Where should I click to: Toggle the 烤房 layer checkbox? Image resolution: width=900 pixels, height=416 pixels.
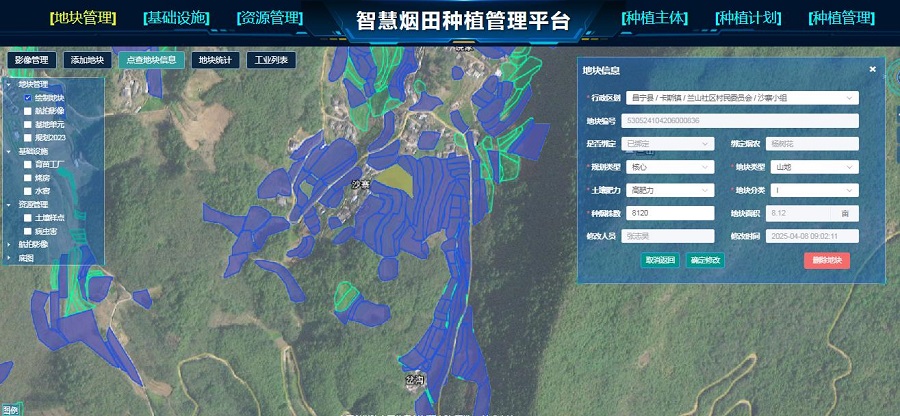tap(28, 177)
